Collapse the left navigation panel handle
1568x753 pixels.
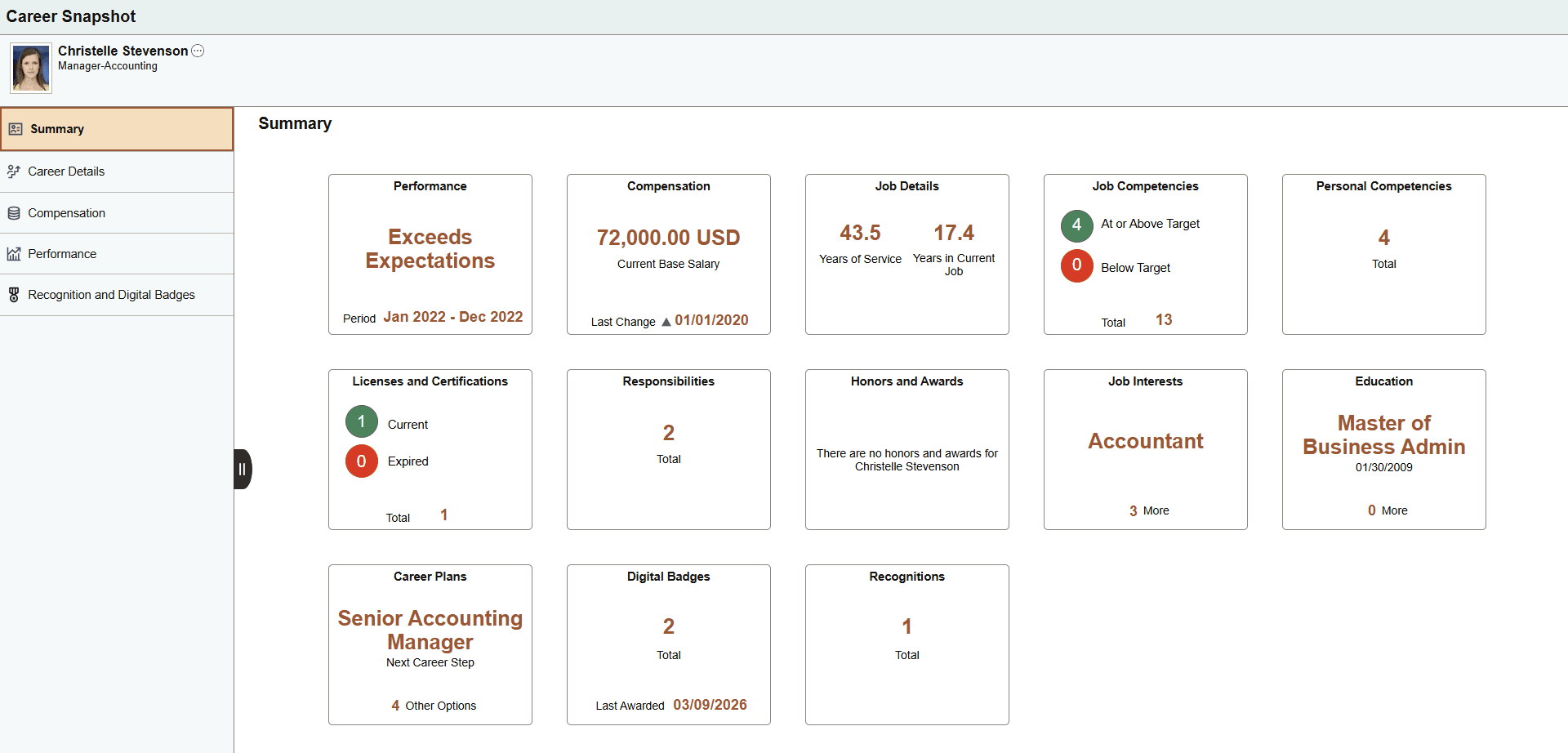click(x=243, y=470)
